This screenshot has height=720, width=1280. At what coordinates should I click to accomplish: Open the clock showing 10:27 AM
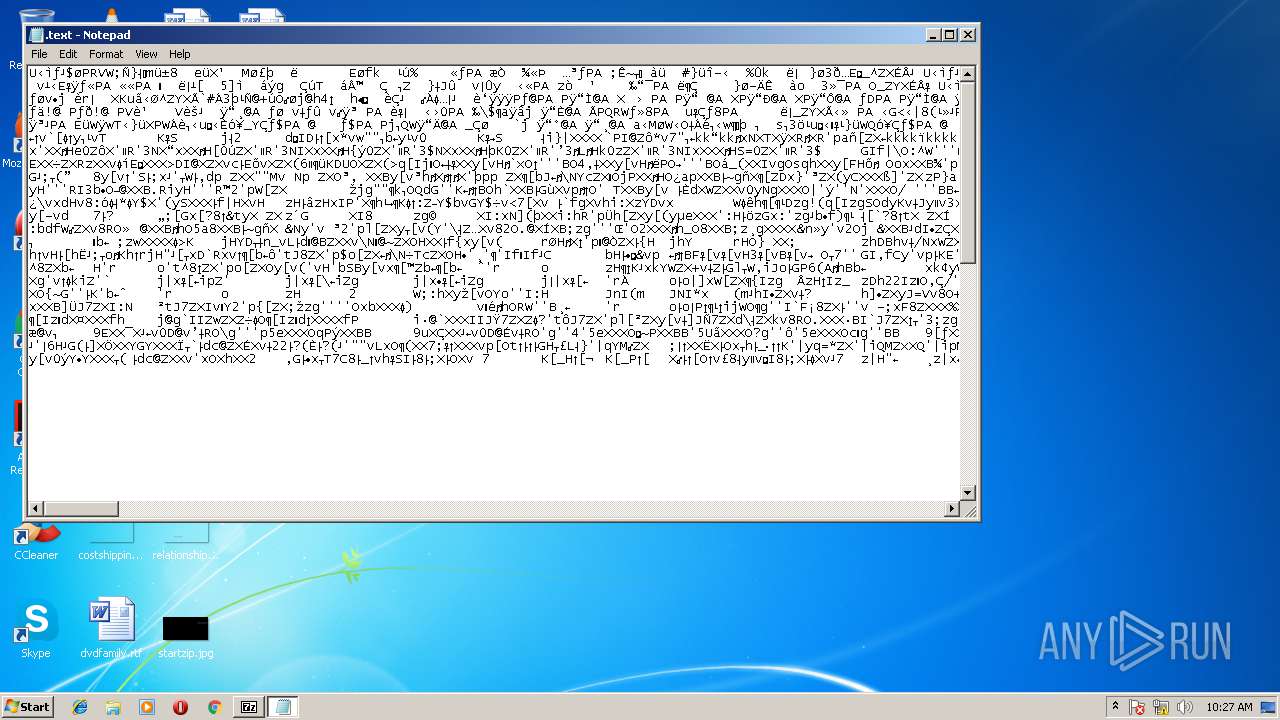click(x=1229, y=707)
